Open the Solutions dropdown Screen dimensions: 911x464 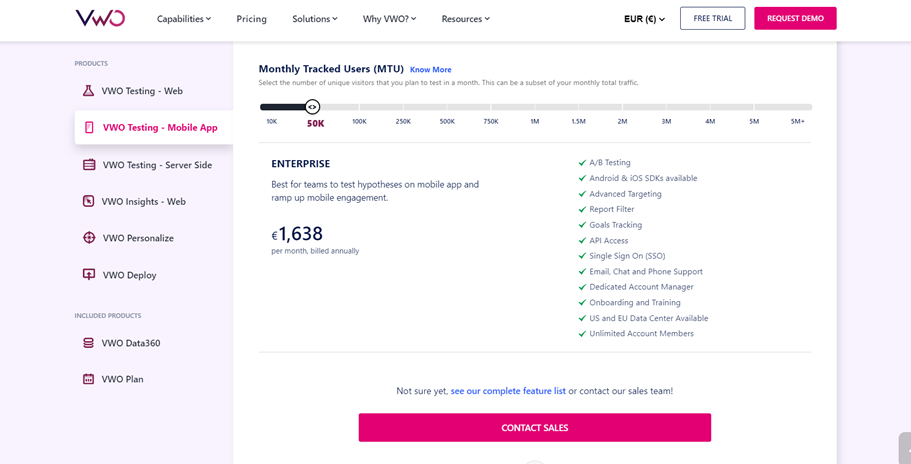click(x=314, y=19)
